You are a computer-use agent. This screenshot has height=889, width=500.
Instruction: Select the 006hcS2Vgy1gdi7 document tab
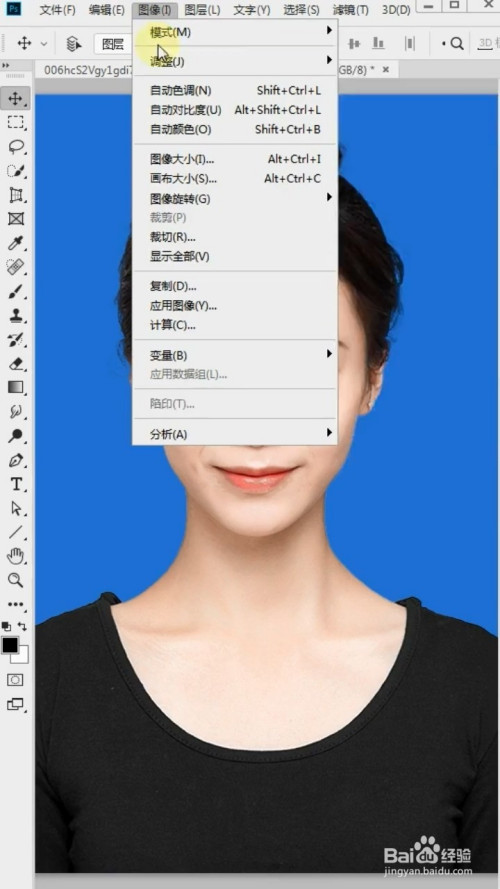88,70
